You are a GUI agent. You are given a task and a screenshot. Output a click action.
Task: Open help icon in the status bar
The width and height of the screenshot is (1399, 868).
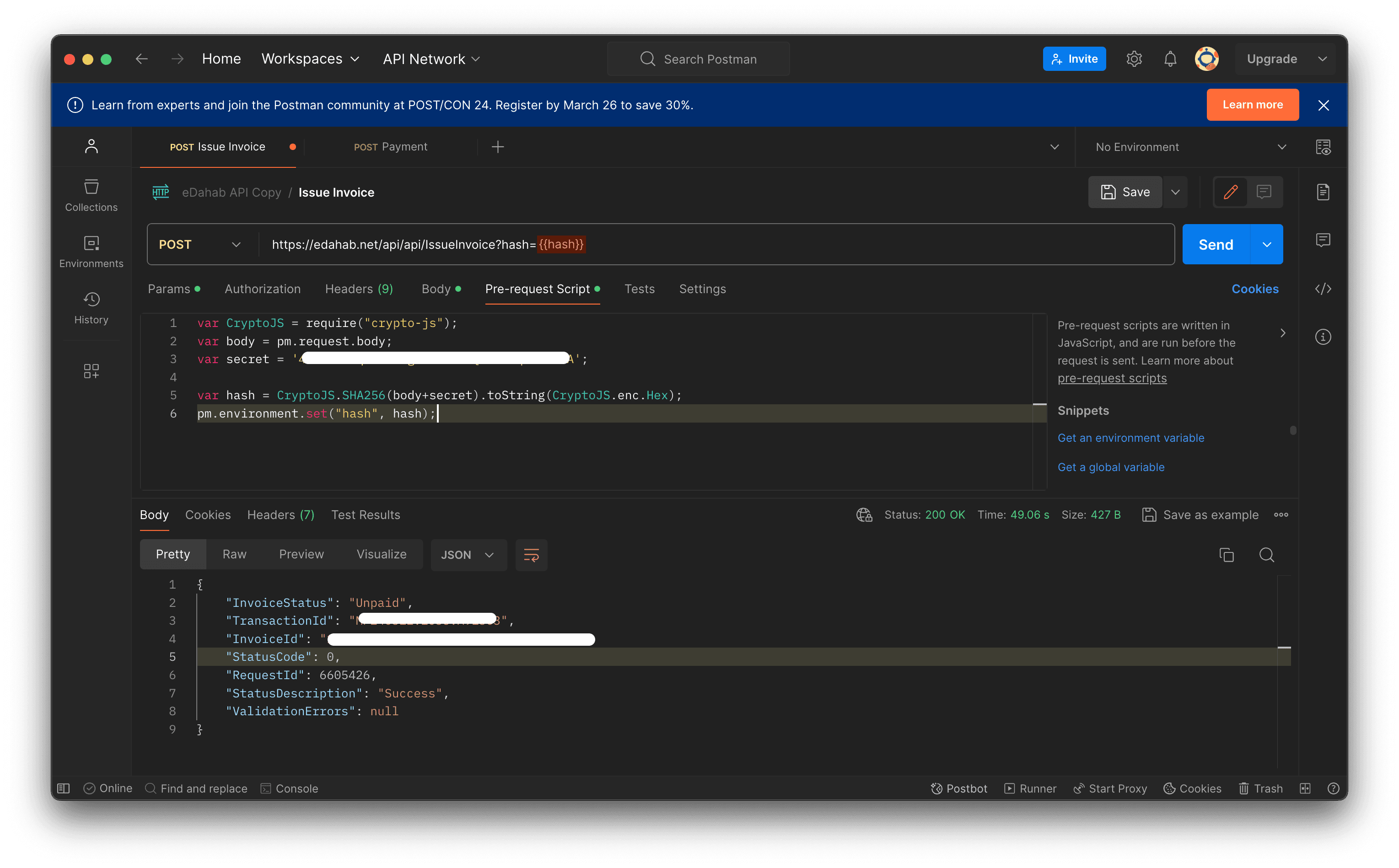click(x=1334, y=788)
